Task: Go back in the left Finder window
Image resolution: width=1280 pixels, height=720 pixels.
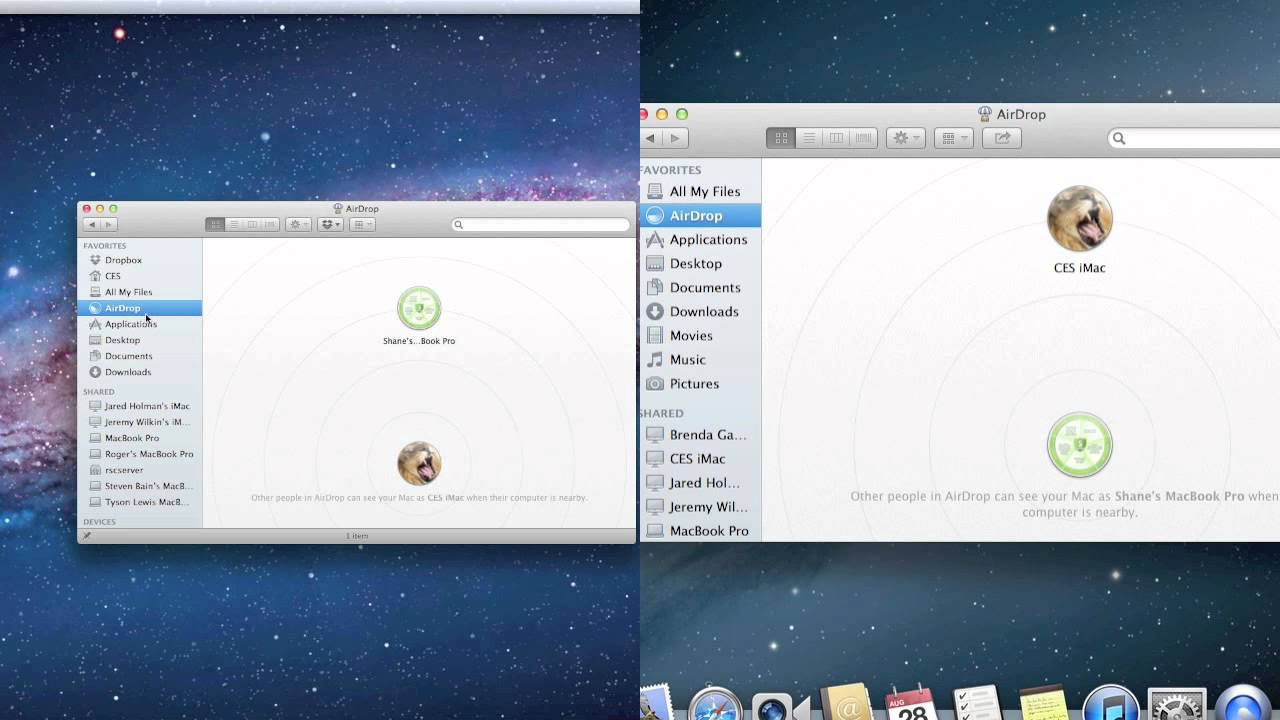Action: click(92, 225)
